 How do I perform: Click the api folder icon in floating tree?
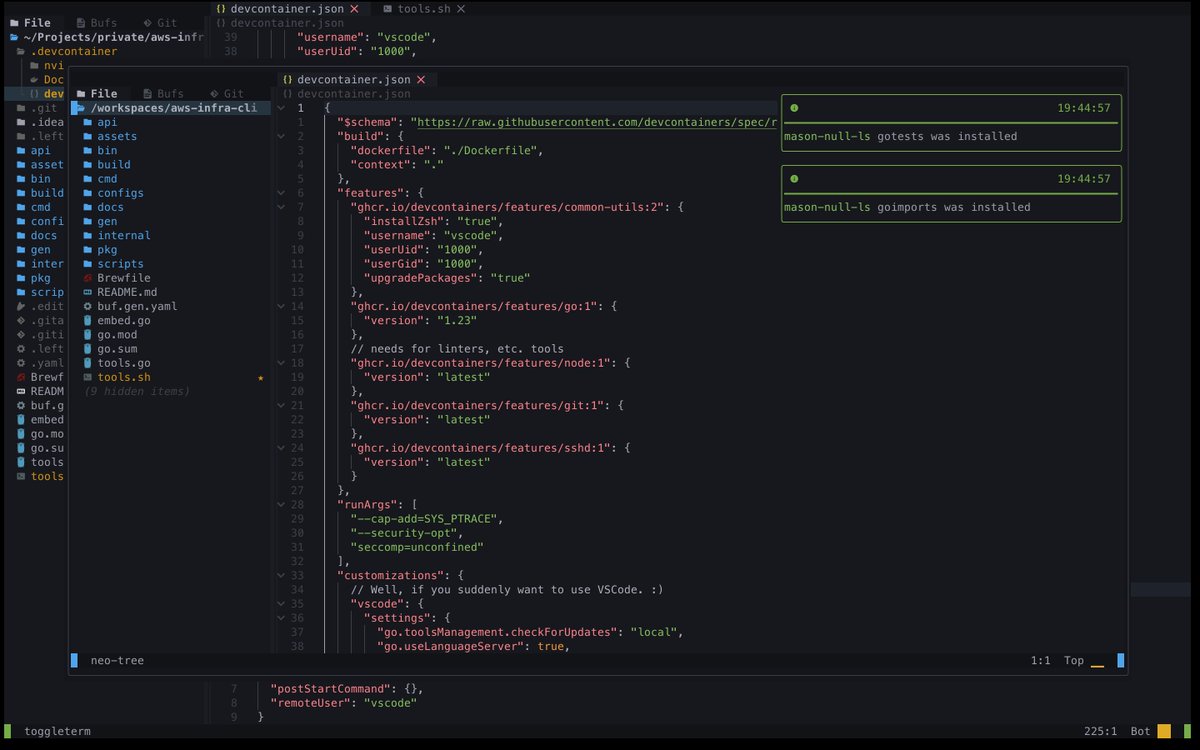pos(88,122)
